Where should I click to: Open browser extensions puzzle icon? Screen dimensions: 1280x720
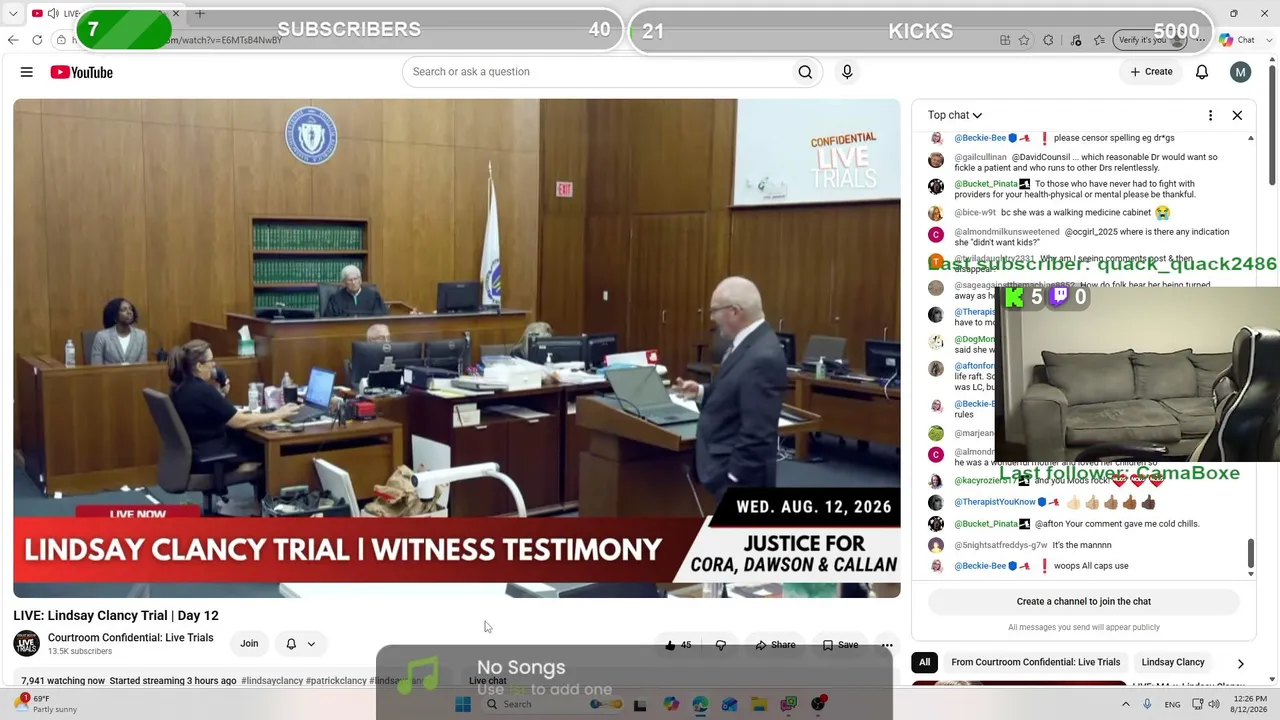(1048, 40)
